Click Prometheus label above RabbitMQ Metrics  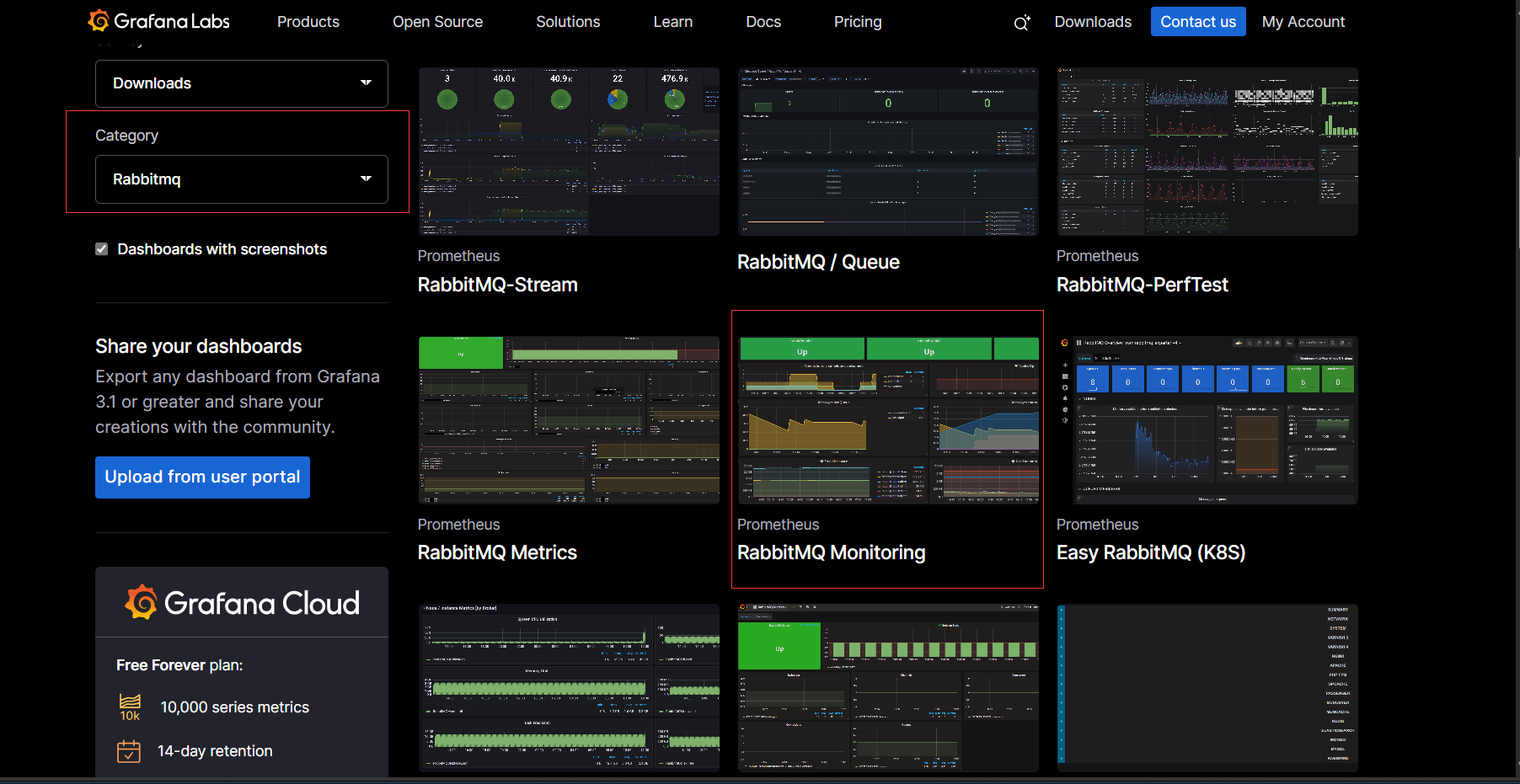458,525
